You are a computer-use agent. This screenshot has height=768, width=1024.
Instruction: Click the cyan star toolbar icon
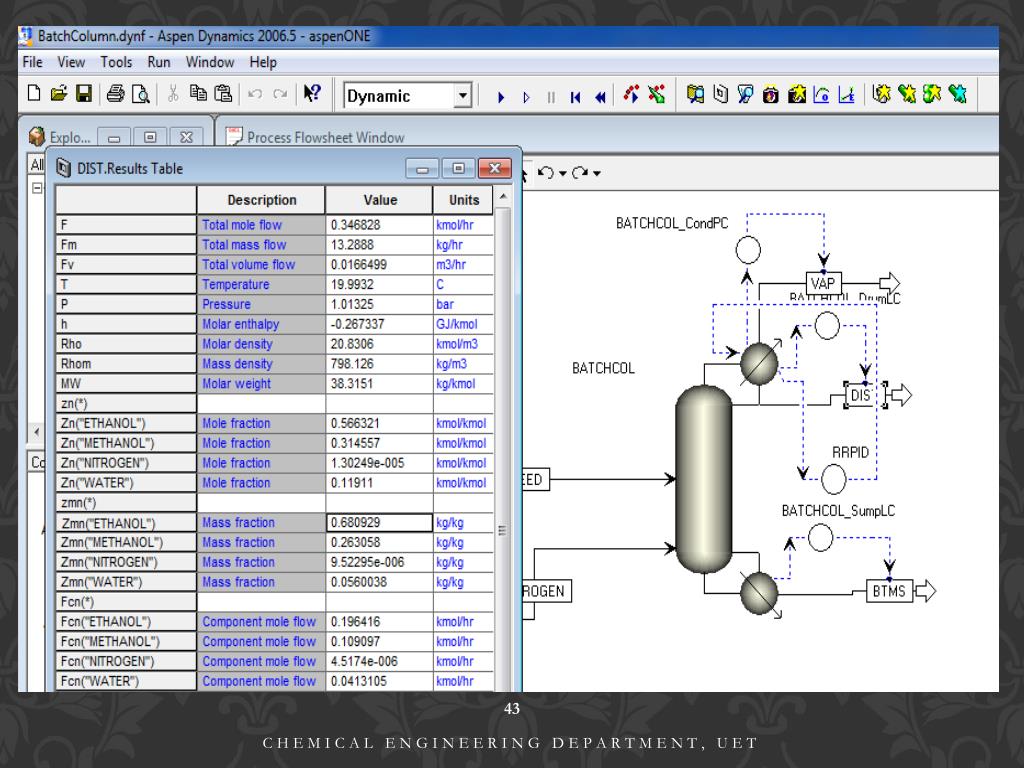[957, 95]
